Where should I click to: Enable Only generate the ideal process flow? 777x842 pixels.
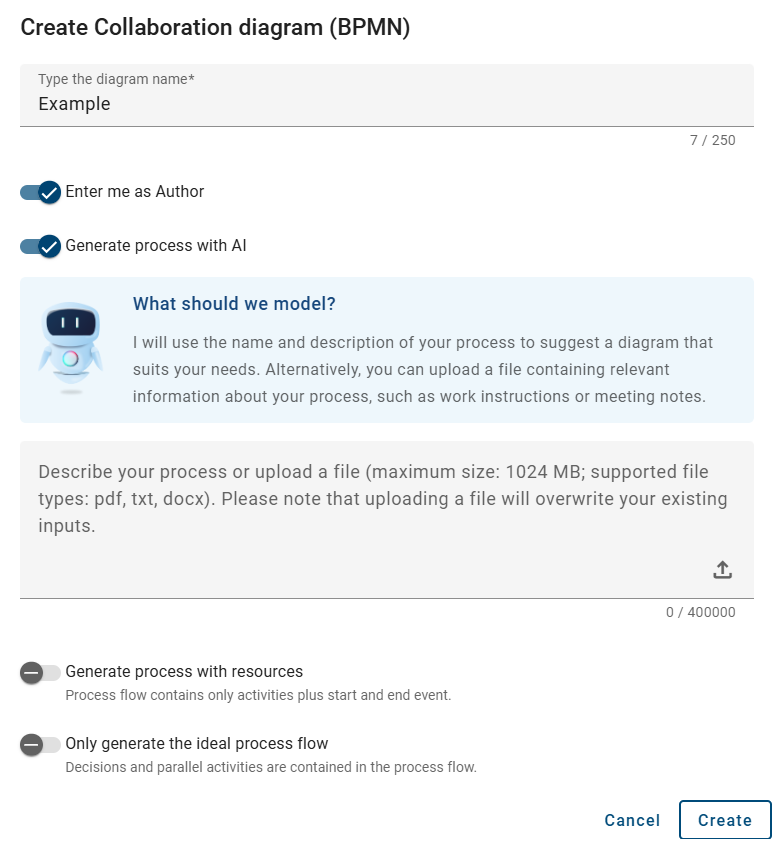(40, 744)
